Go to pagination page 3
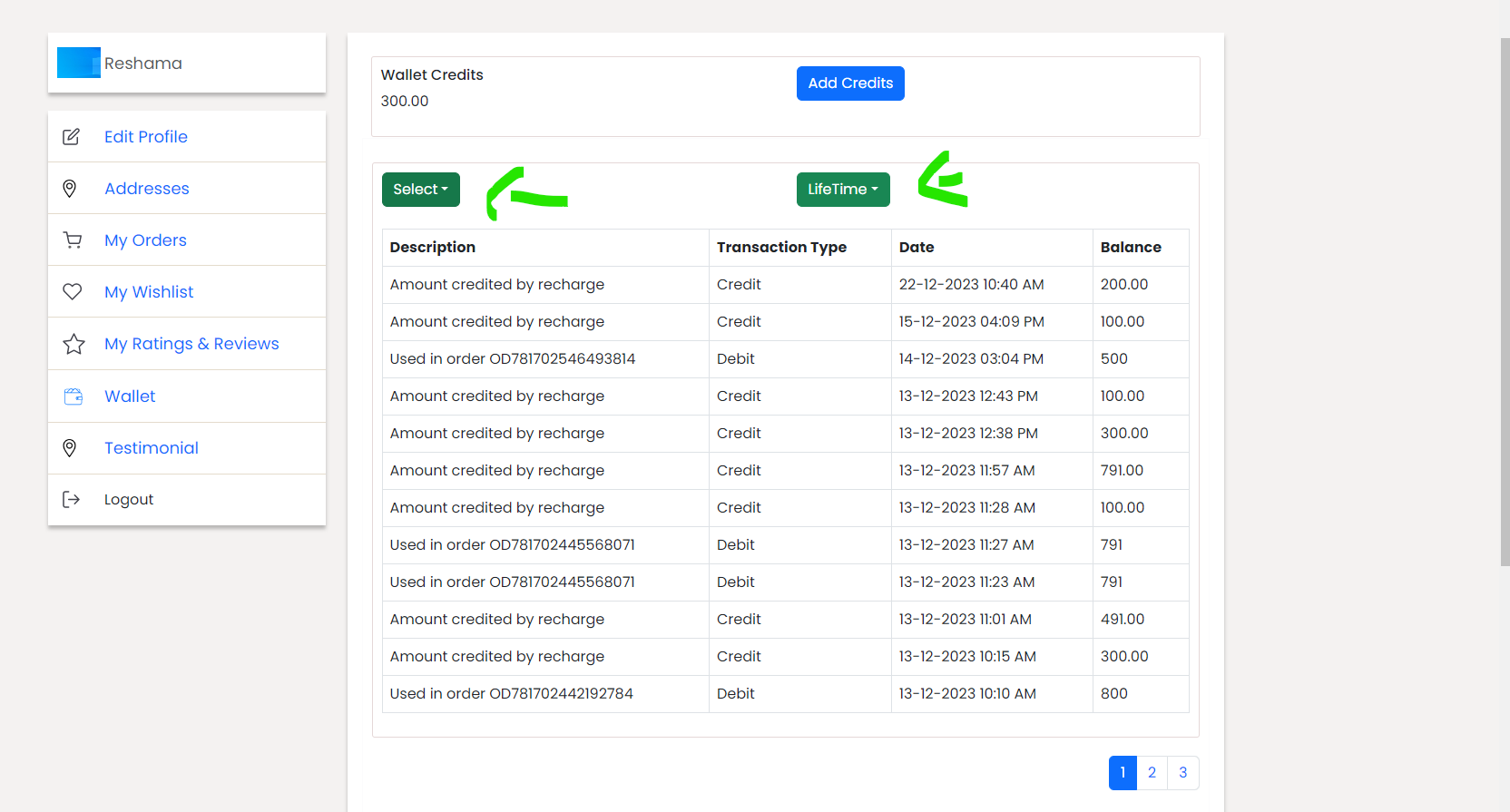Image resolution: width=1510 pixels, height=812 pixels. point(1183,773)
